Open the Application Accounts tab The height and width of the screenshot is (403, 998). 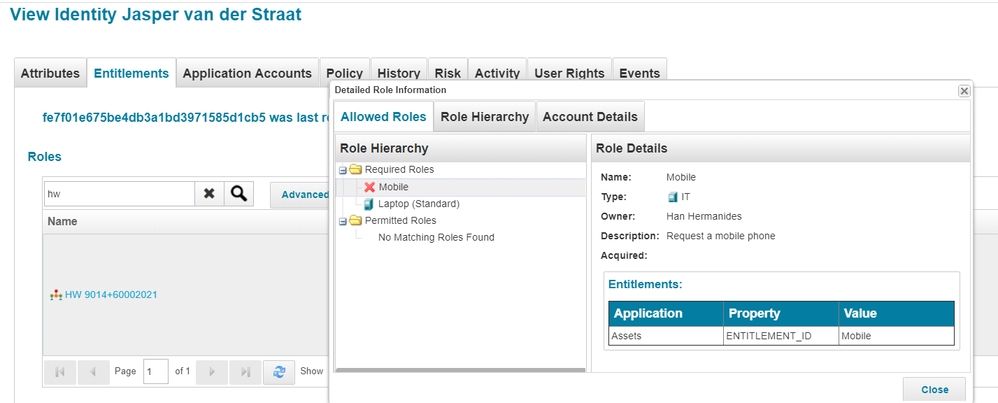pos(247,73)
